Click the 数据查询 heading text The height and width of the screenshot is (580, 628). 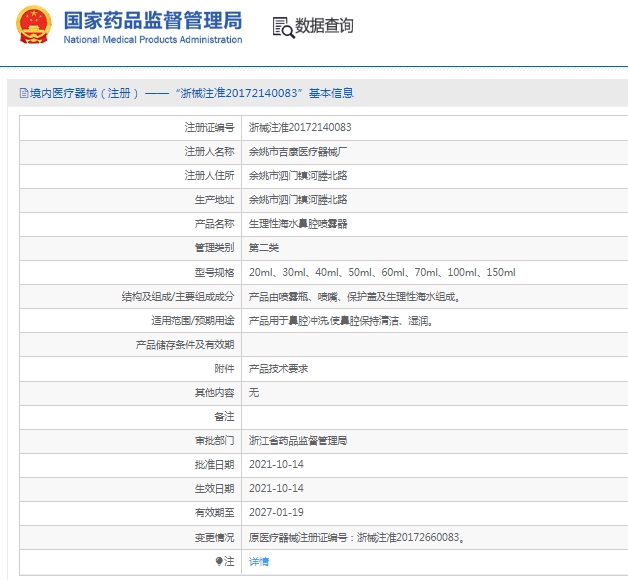324,26
